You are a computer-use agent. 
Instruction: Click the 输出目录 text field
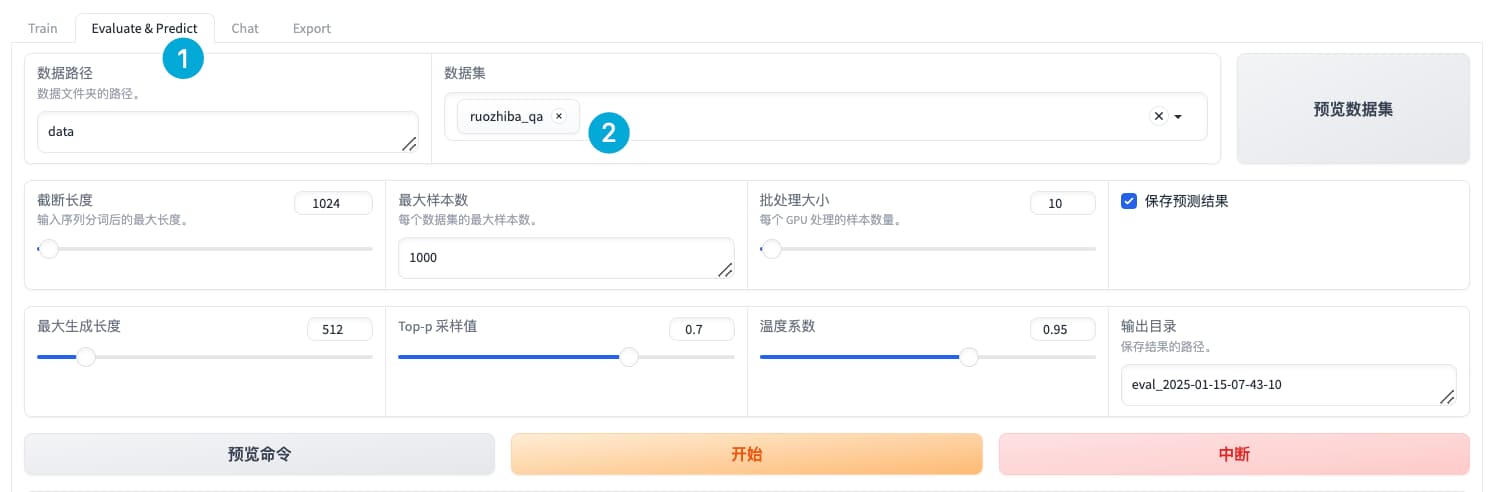click(x=1289, y=385)
